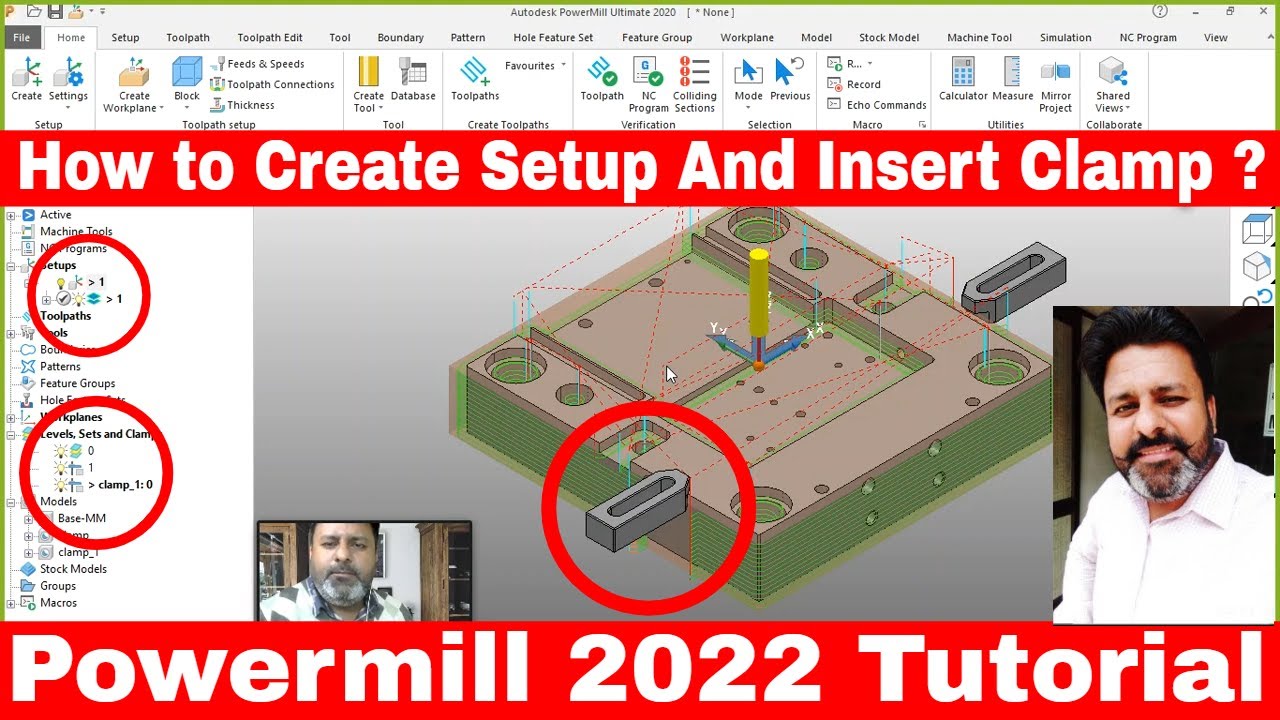Expand the Active tree node
Viewport: 1280px width, 720px height.
(x=11, y=215)
